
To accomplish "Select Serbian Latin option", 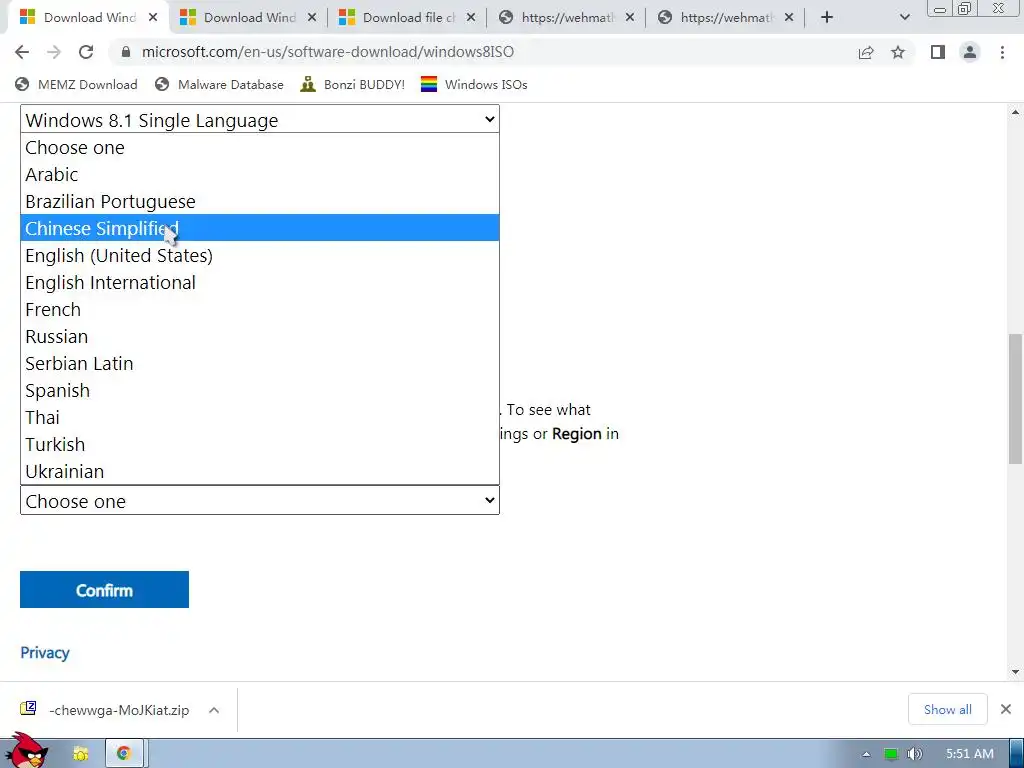I will (260, 363).
